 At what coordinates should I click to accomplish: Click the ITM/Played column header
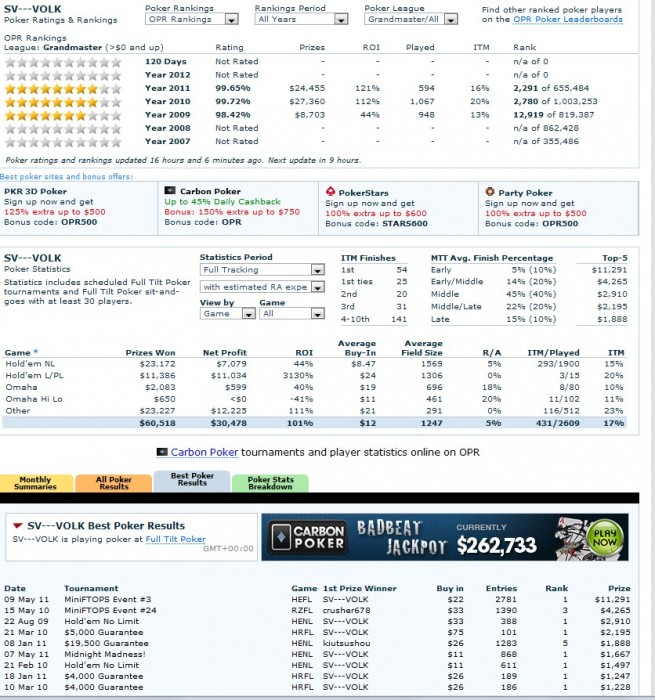click(x=553, y=353)
